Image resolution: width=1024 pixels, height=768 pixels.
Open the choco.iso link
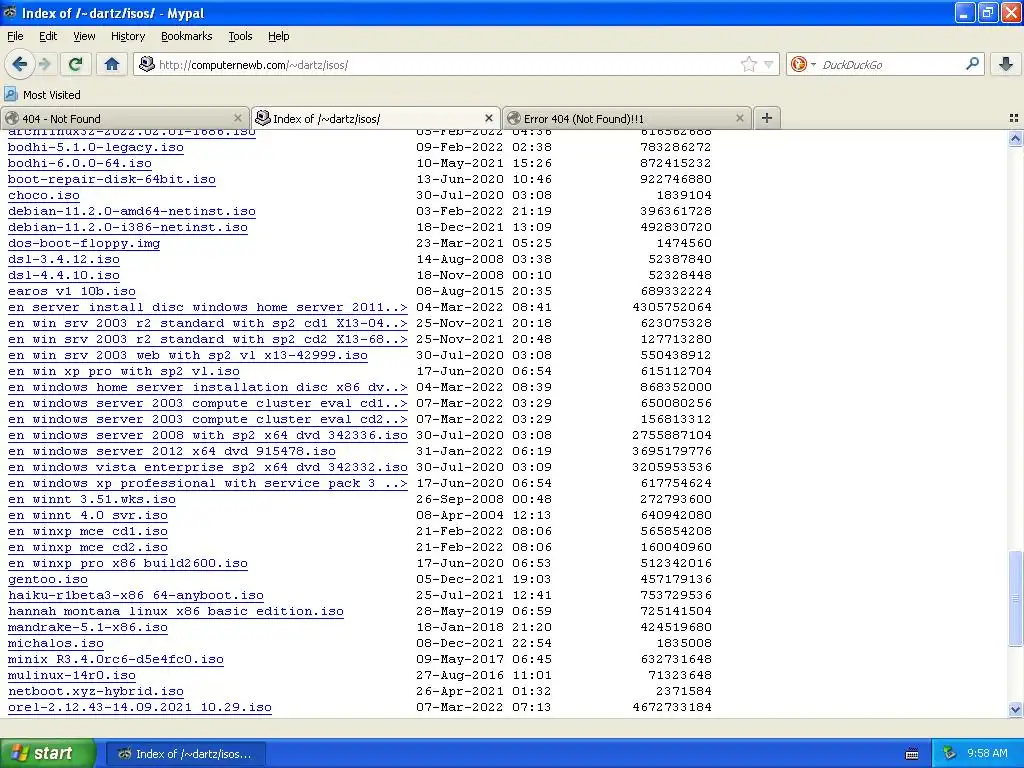point(44,195)
